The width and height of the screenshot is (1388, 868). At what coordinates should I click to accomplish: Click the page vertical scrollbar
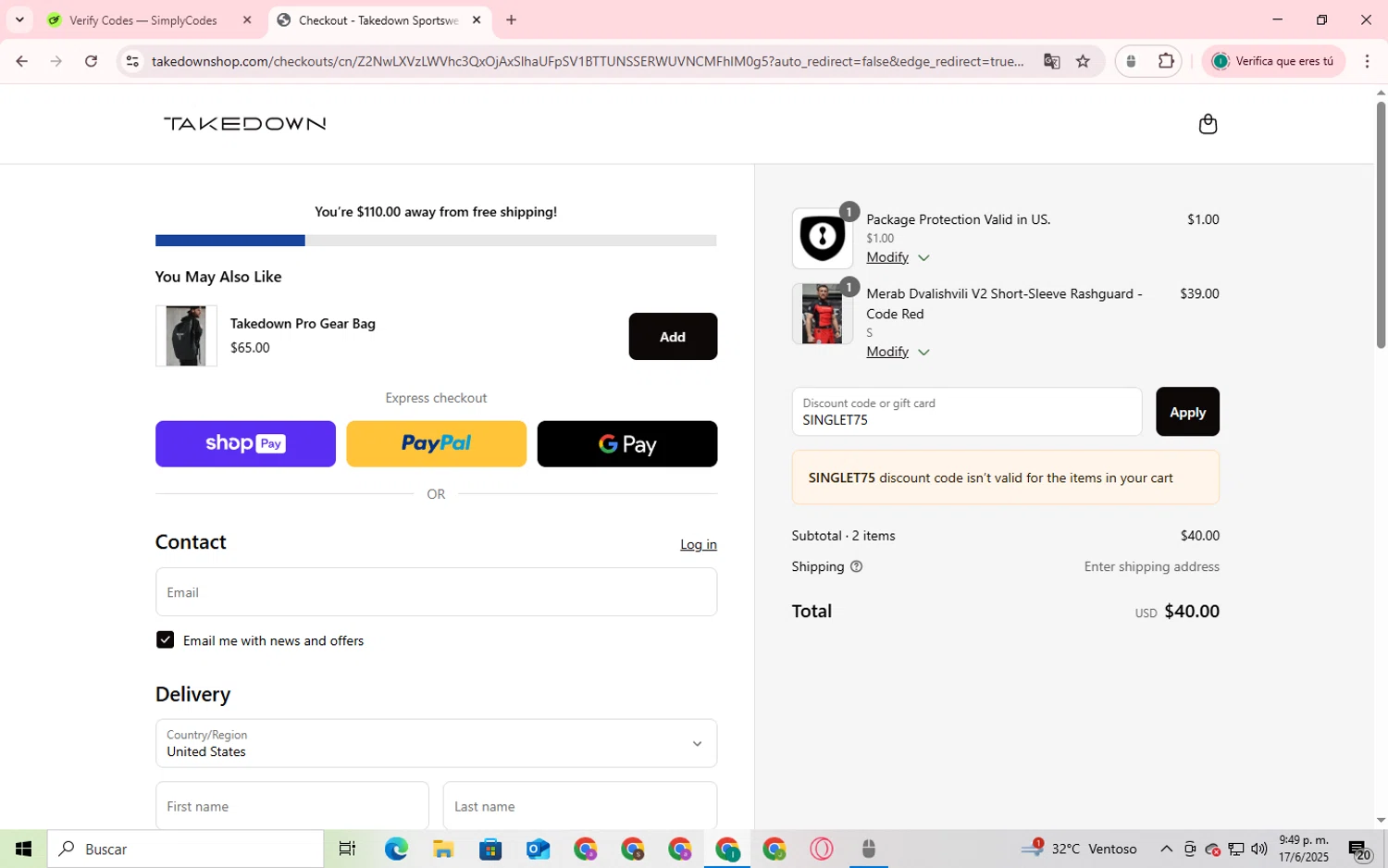(x=1381, y=224)
